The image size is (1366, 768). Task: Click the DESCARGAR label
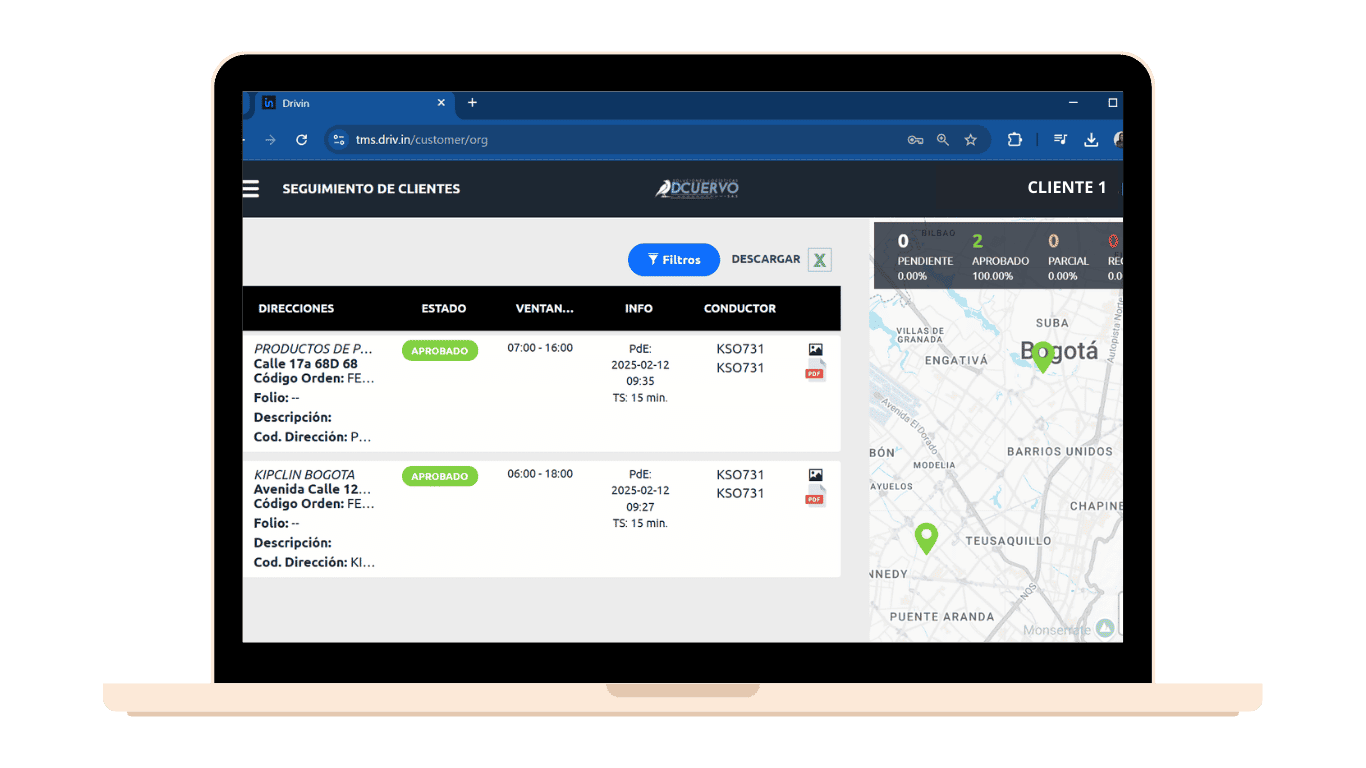766,259
